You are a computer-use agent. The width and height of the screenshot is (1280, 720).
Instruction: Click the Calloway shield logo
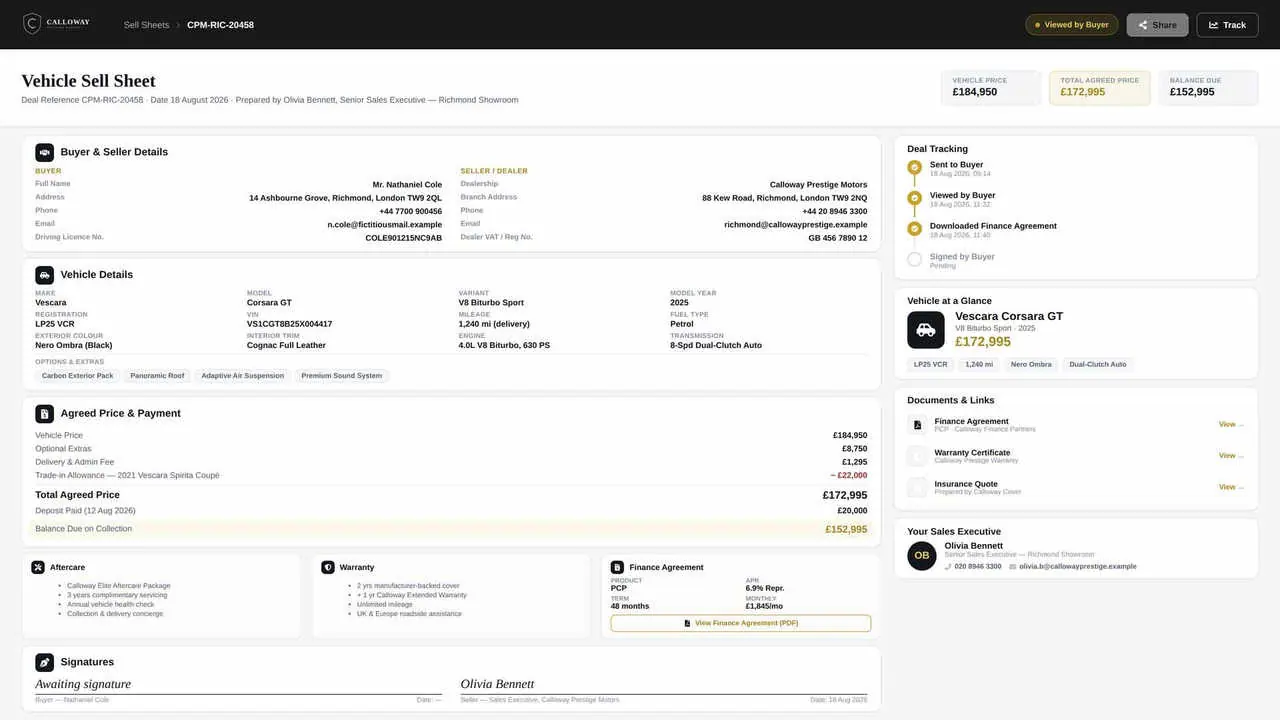point(32,24)
